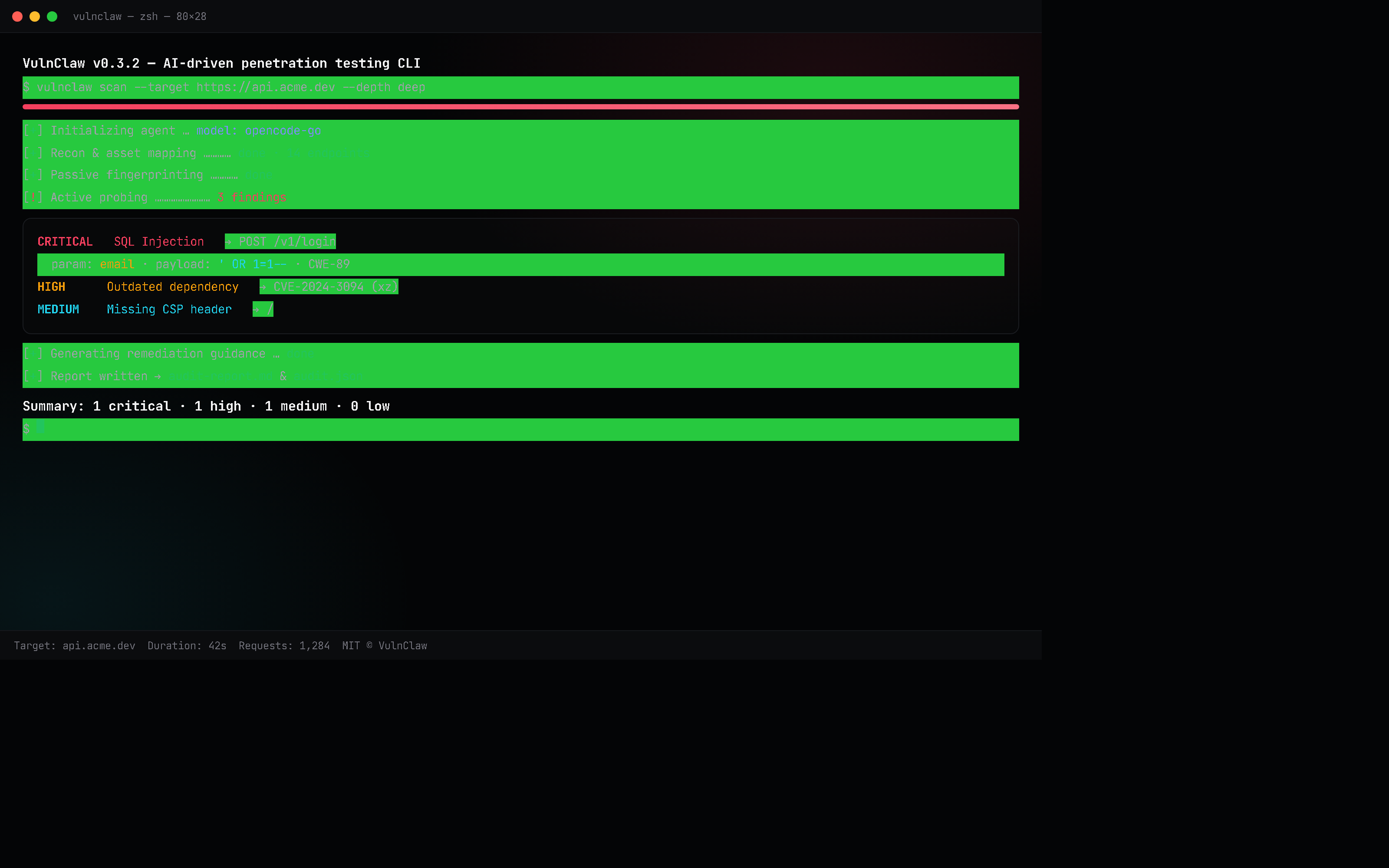
Task: Click 'Requests: 1,284' in status bar
Action: [x=284, y=646]
